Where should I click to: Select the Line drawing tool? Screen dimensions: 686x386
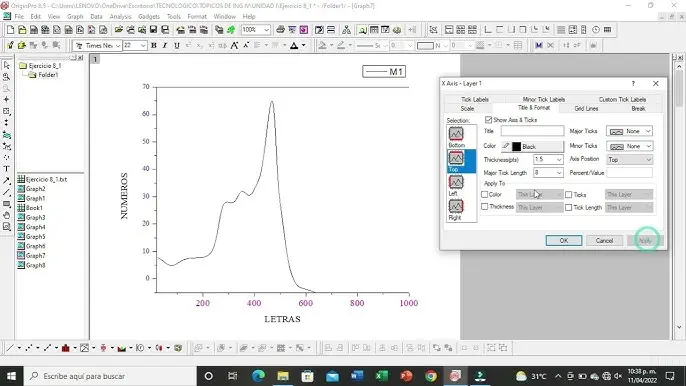[x=7, y=192]
